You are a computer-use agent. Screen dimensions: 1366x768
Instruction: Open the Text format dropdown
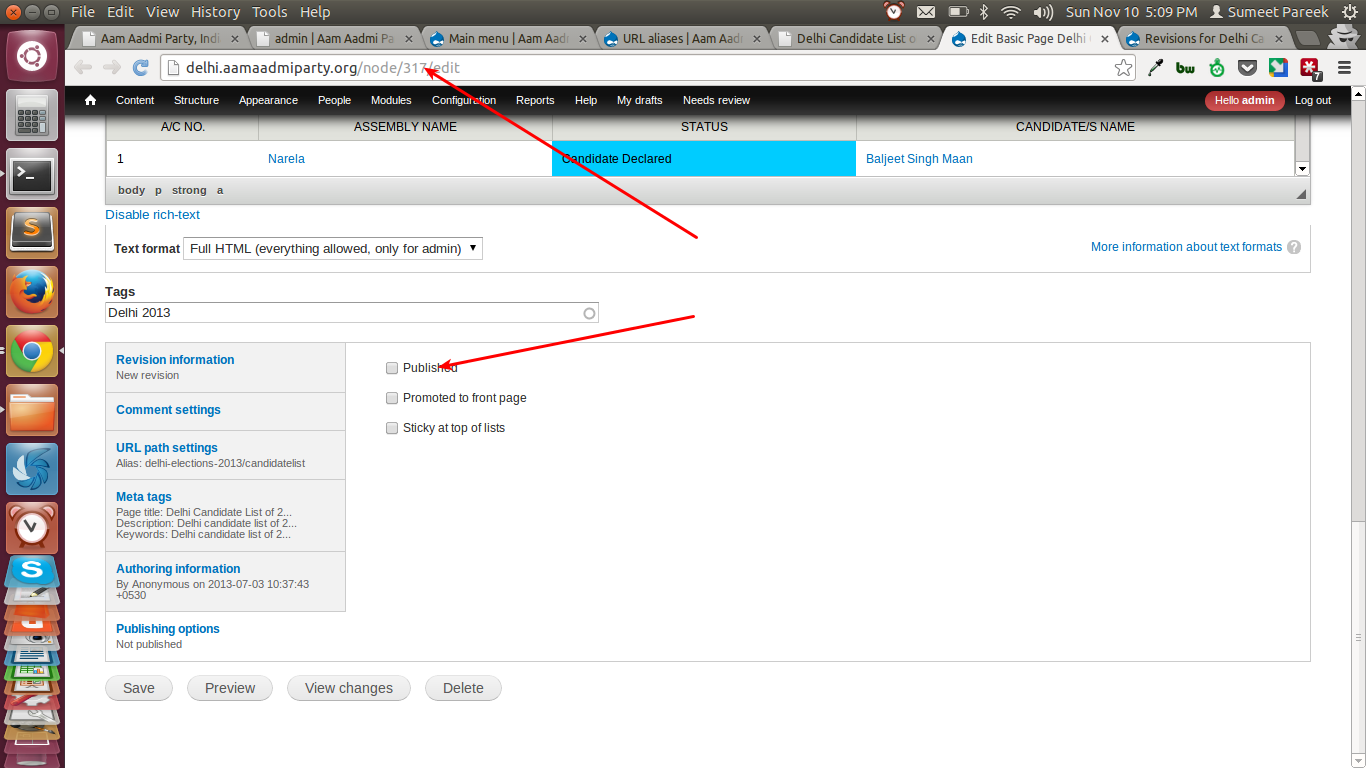pos(333,248)
